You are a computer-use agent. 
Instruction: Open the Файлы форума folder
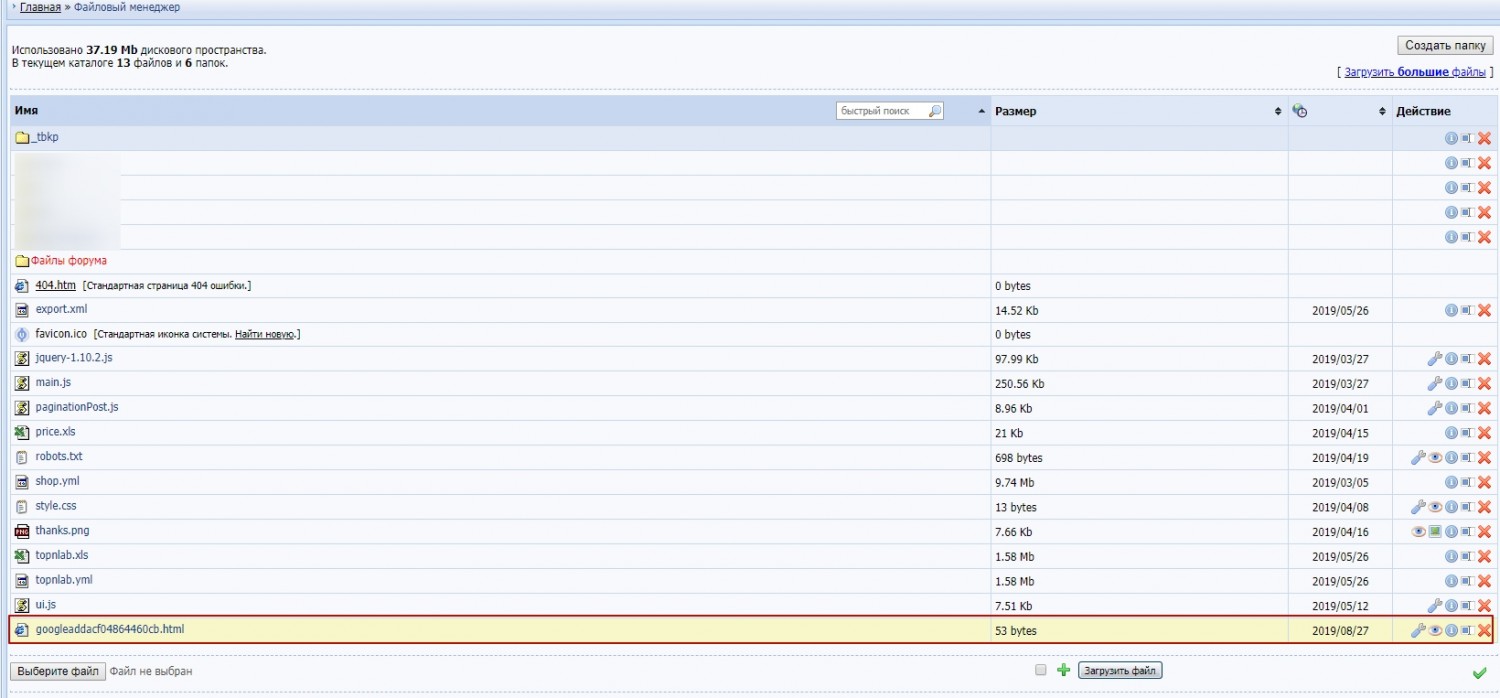pyautogui.click(x=68, y=261)
